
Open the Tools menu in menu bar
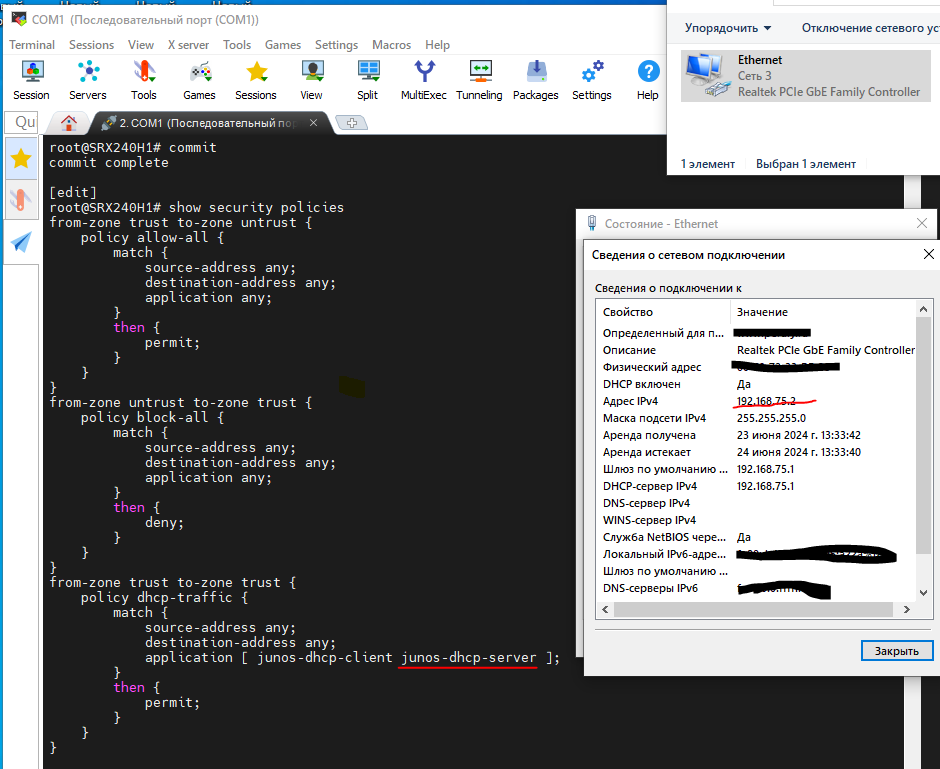(x=237, y=45)
